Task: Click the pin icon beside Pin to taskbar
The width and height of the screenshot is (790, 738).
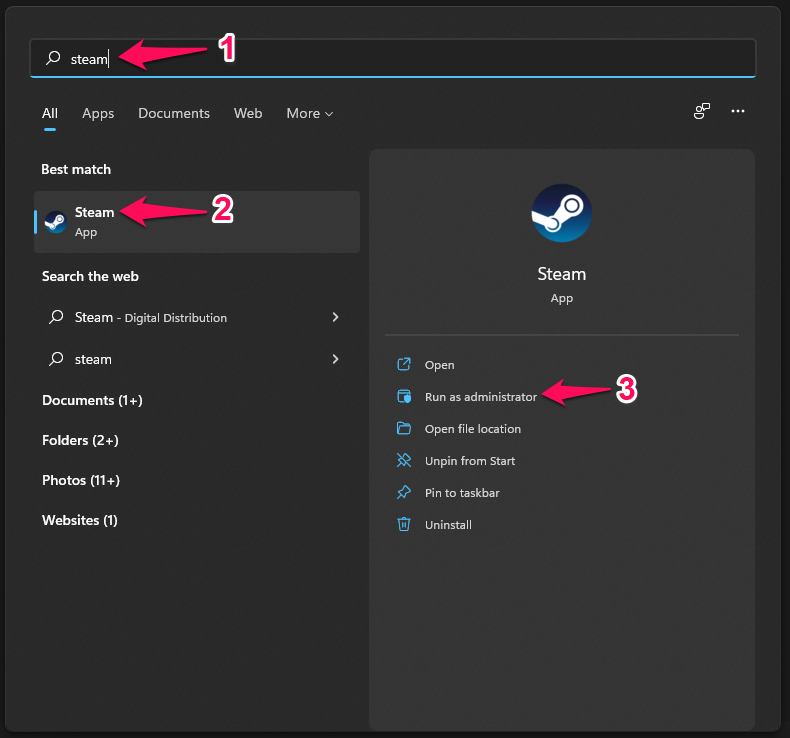Action: 404,492
